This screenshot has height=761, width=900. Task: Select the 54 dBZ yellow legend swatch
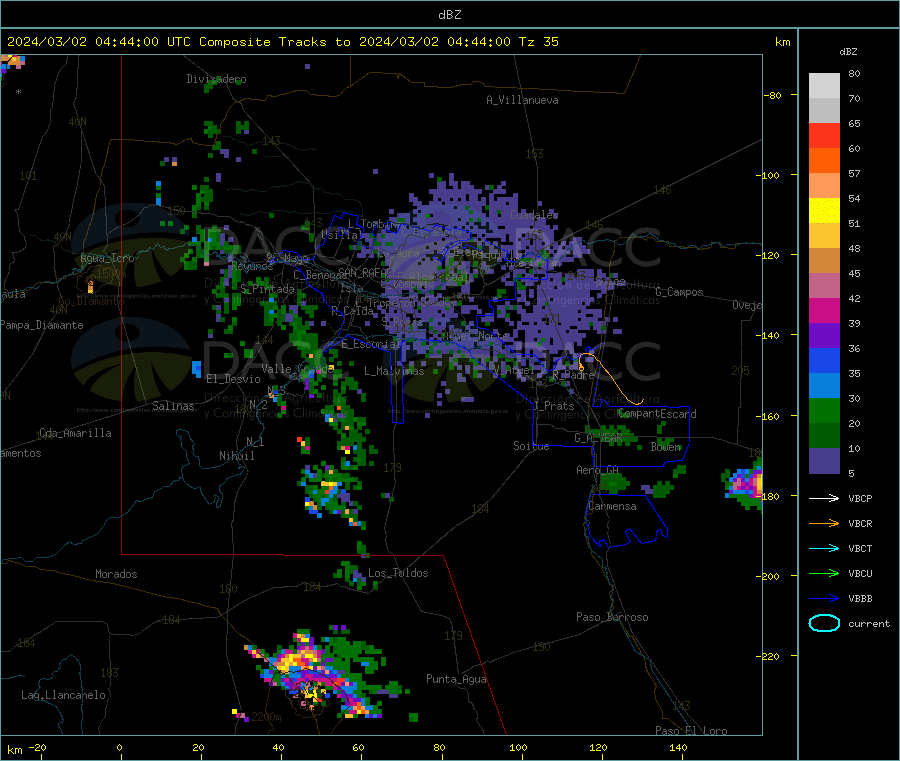pos(824,211)
